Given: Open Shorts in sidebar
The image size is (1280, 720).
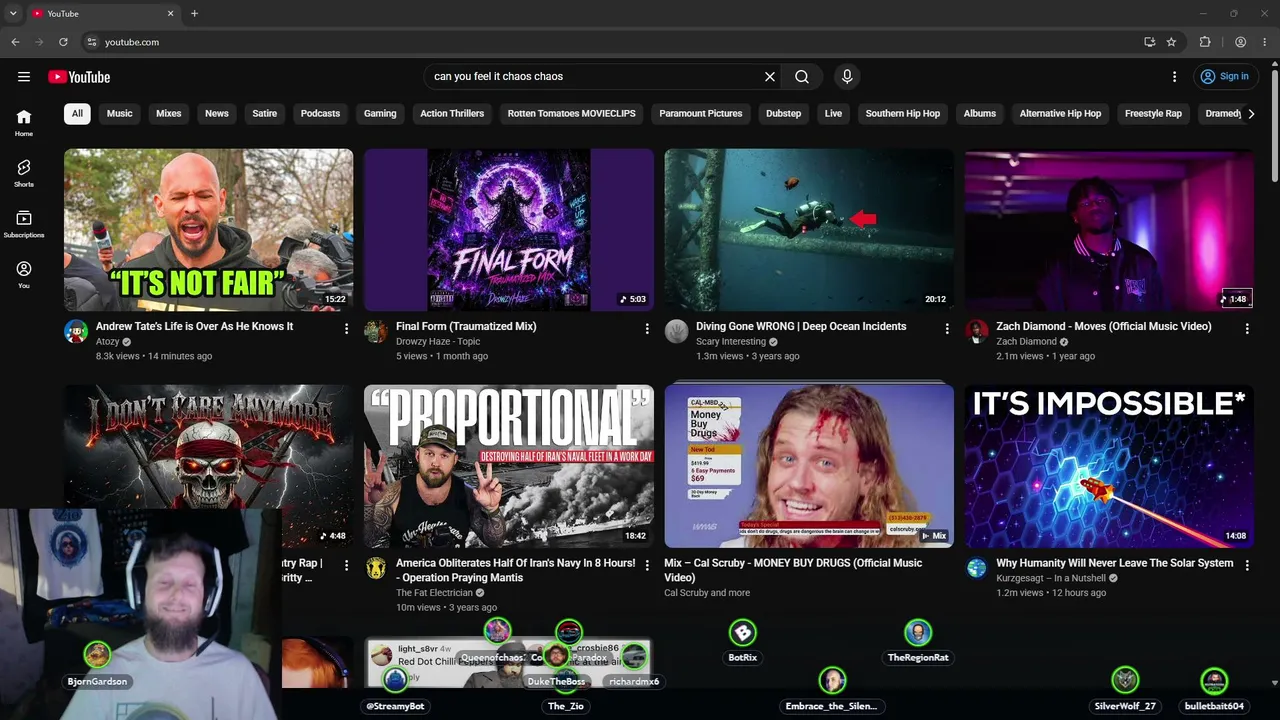Looking at the screenshot, I should [x=24, y=173].
